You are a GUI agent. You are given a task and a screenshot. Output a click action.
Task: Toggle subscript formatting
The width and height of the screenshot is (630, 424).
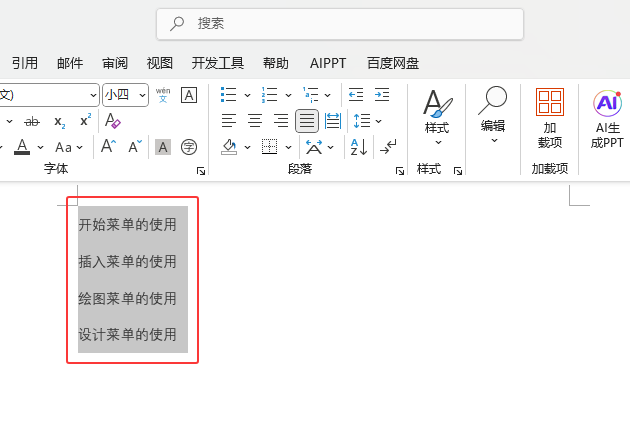click(x=60, y=121)
